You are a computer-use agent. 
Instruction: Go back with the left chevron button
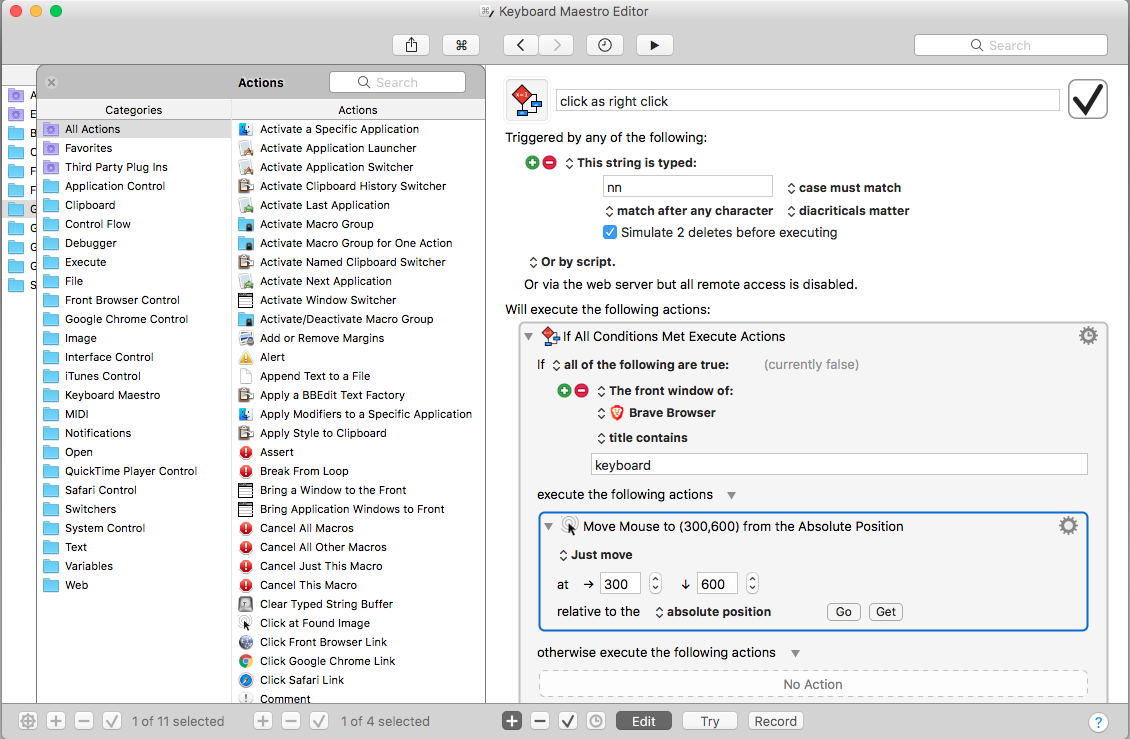tap(520, 45)
